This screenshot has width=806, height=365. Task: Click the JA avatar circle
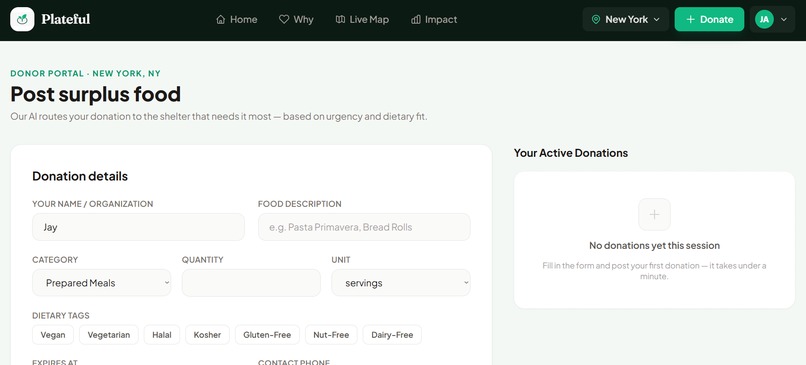[764, 20]
